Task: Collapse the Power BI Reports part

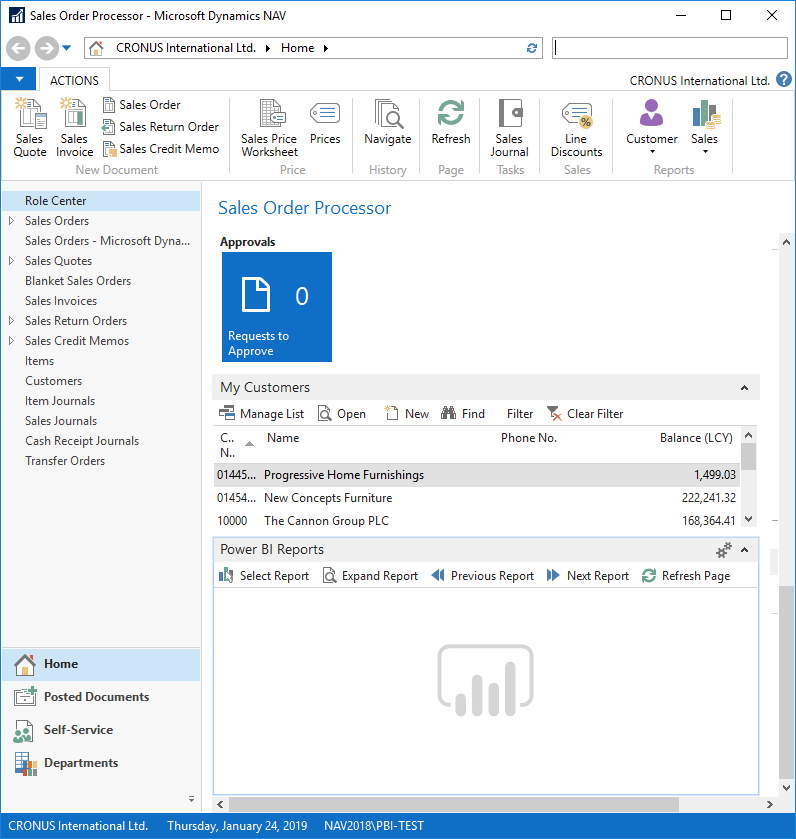Action: pos(744,550)
